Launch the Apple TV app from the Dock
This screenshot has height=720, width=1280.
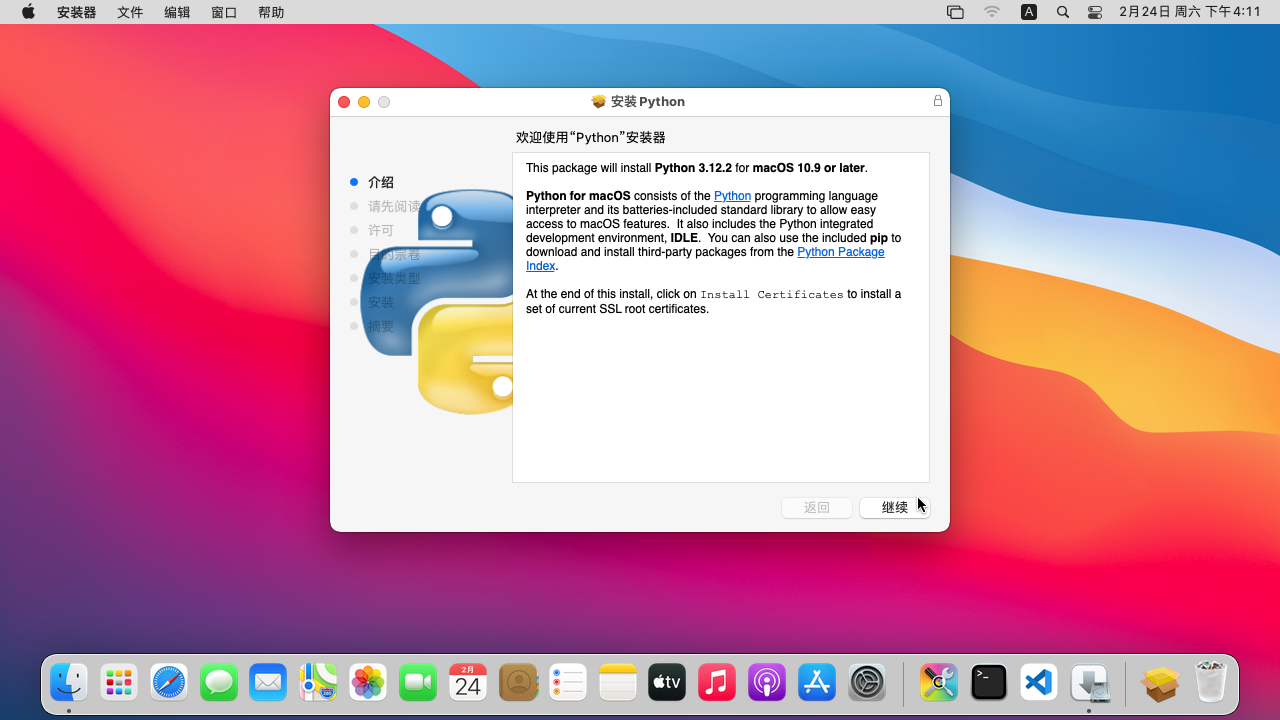click(x=667, y=683)
